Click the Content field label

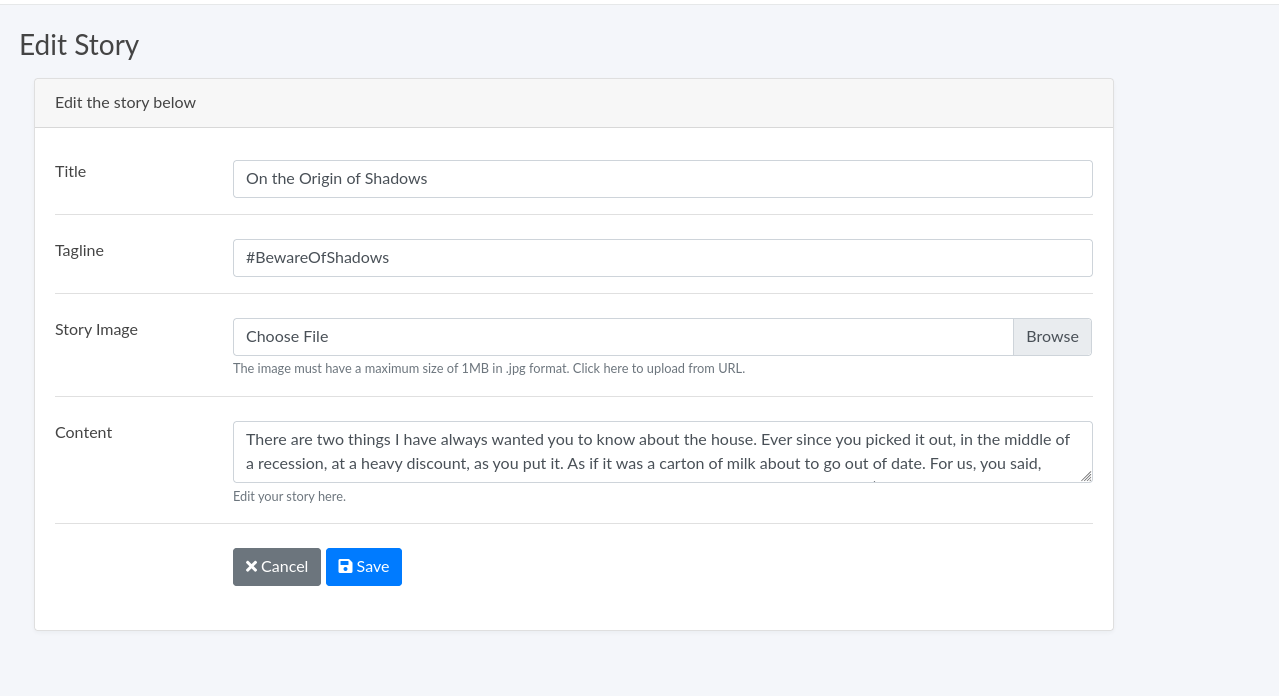(83, 433)
